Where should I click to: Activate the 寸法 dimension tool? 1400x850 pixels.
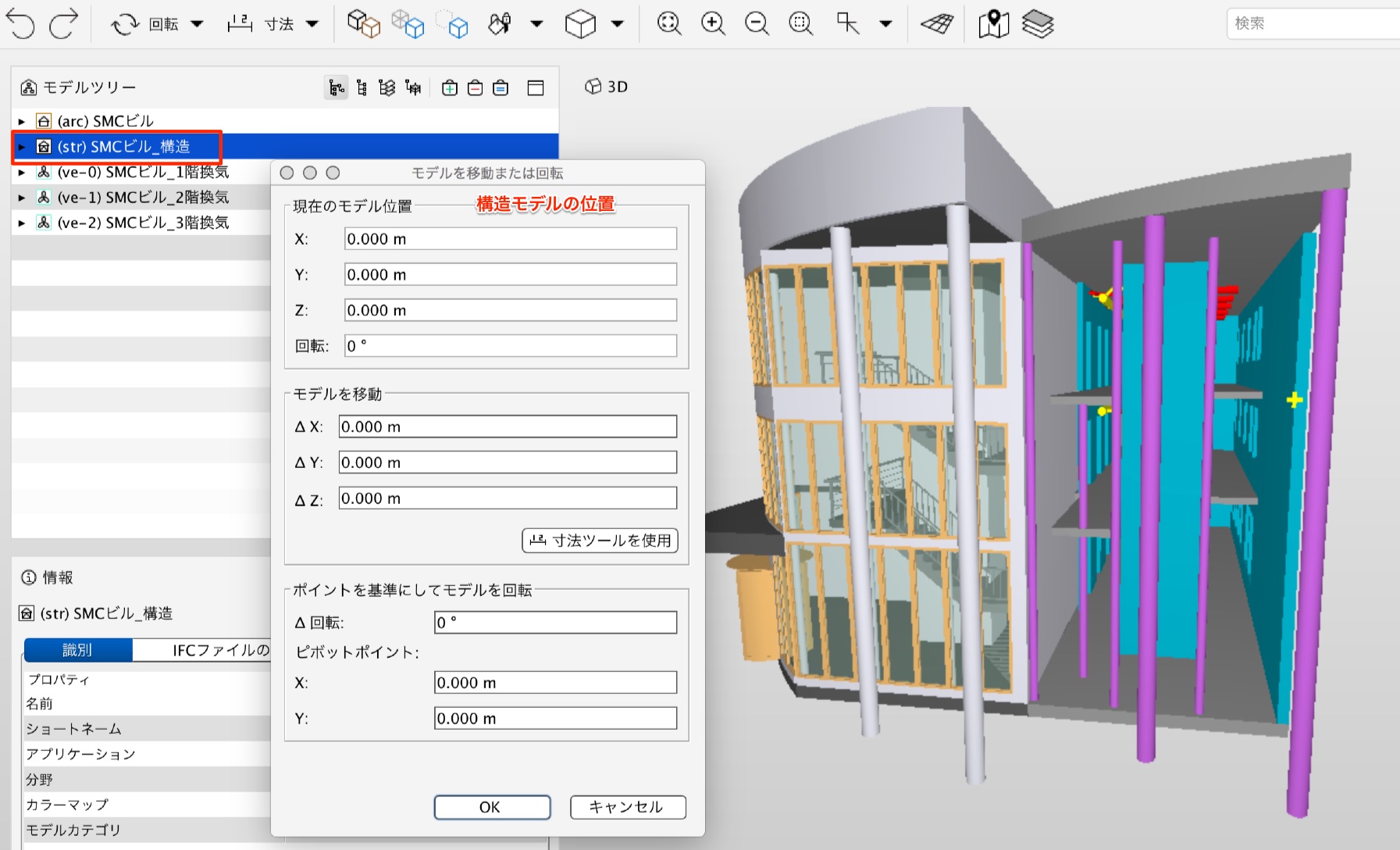[260, 24]
